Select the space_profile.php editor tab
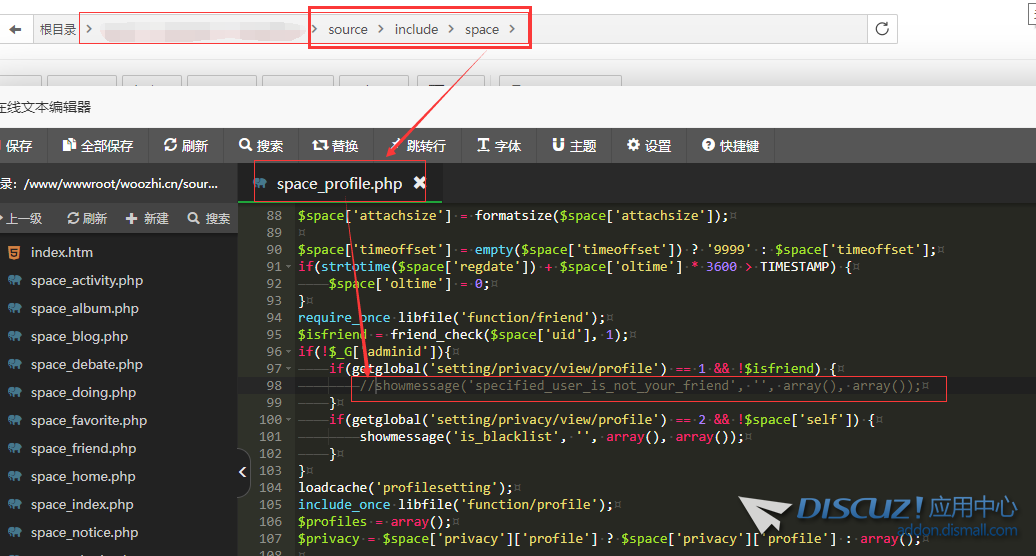 coord(338,184)
